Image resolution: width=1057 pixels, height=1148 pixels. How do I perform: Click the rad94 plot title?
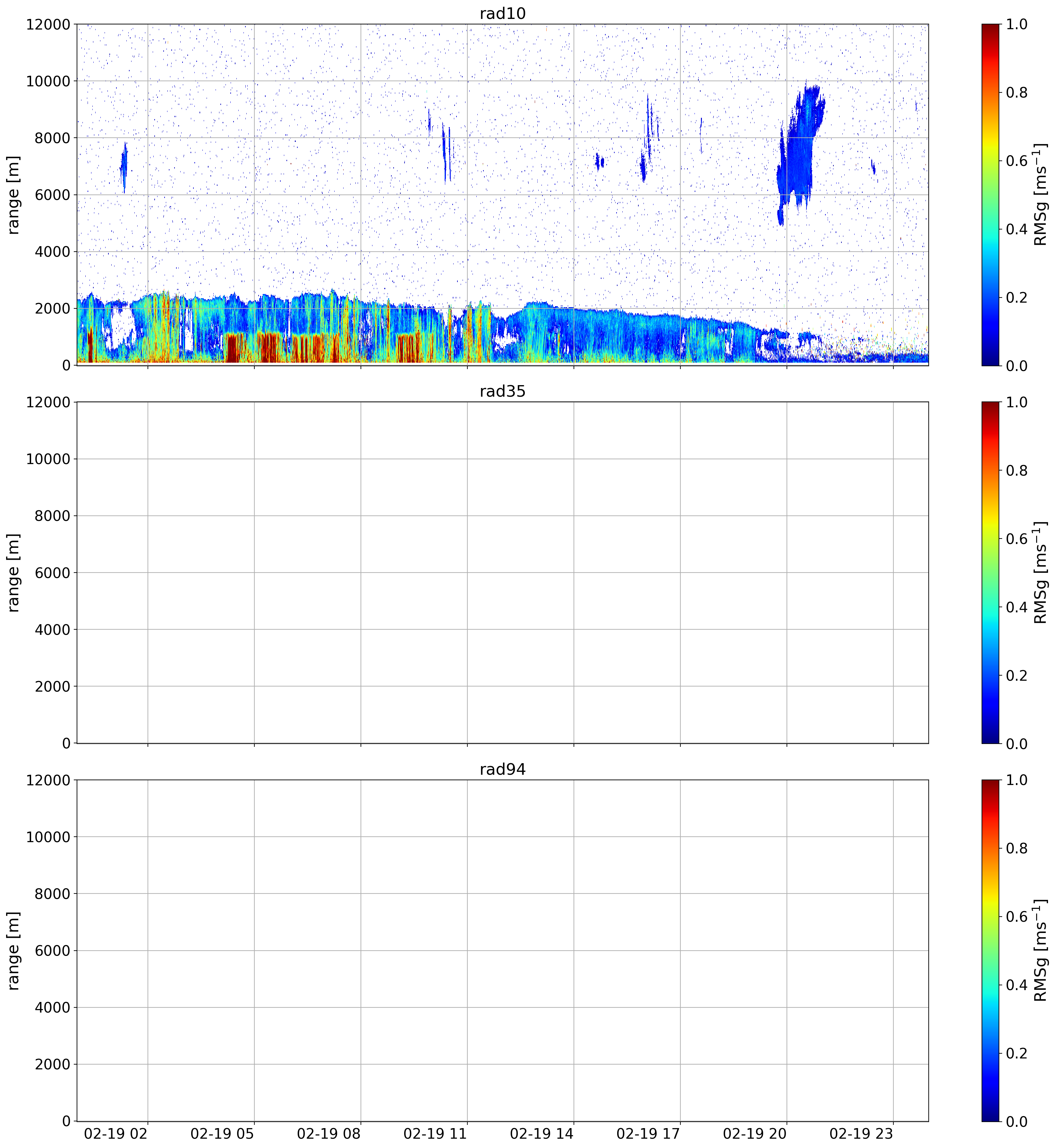502,769
